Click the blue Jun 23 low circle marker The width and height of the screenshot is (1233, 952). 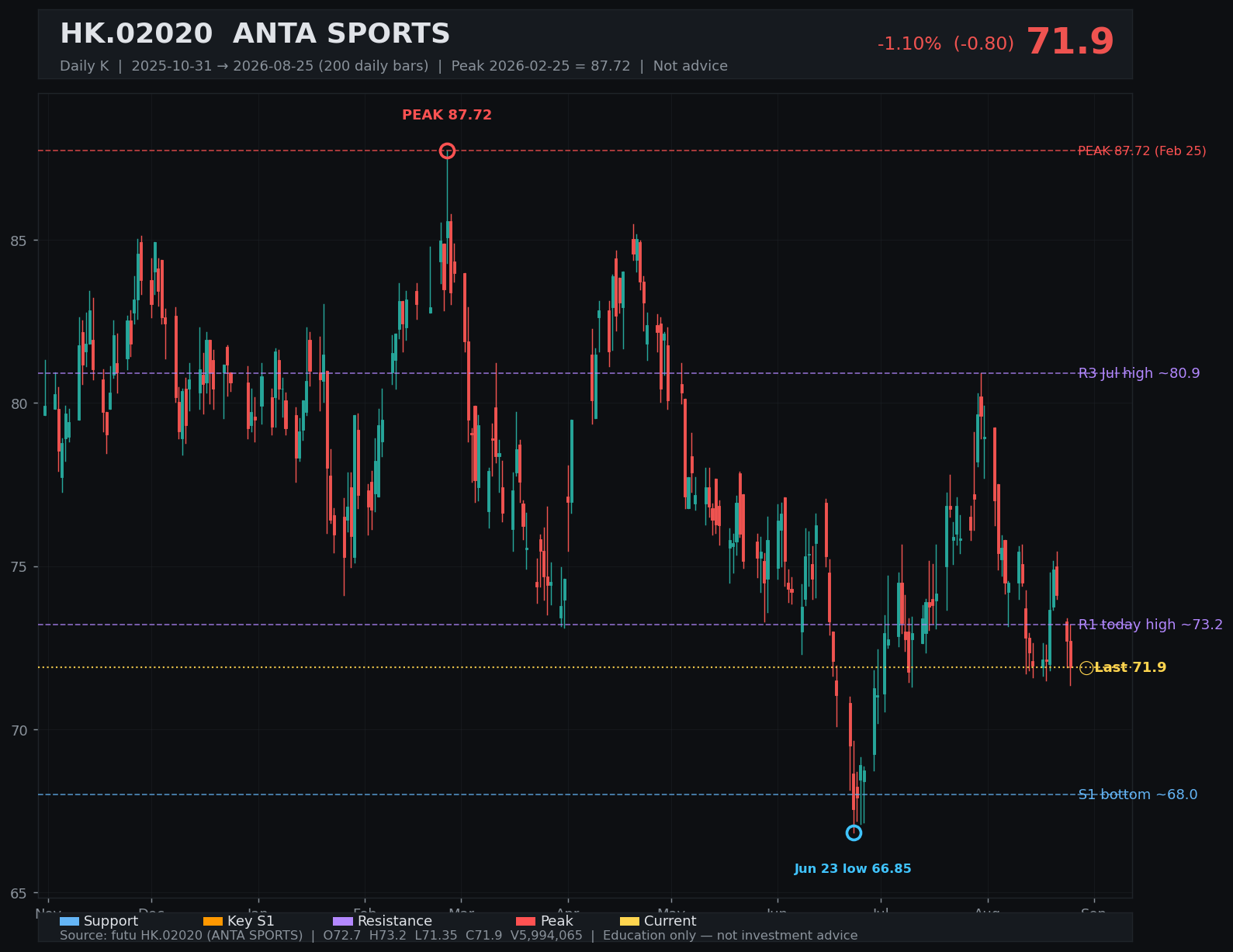coord(854,833)
